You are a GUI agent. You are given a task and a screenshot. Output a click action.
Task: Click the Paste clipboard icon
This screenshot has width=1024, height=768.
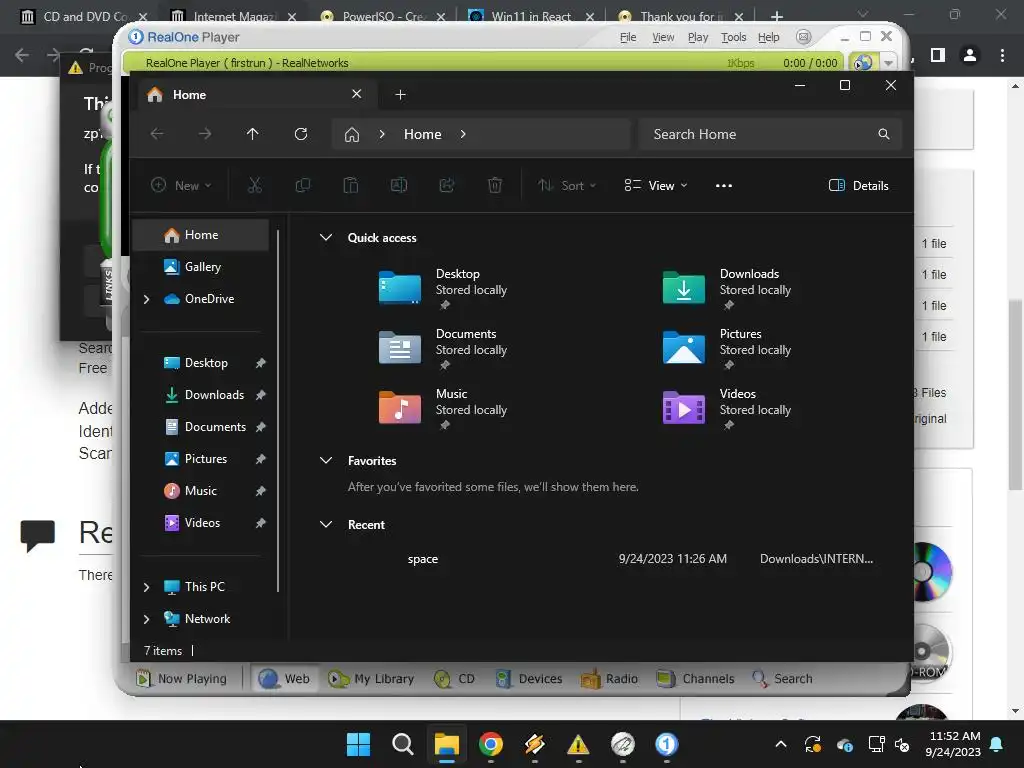[x=351, y=185]
